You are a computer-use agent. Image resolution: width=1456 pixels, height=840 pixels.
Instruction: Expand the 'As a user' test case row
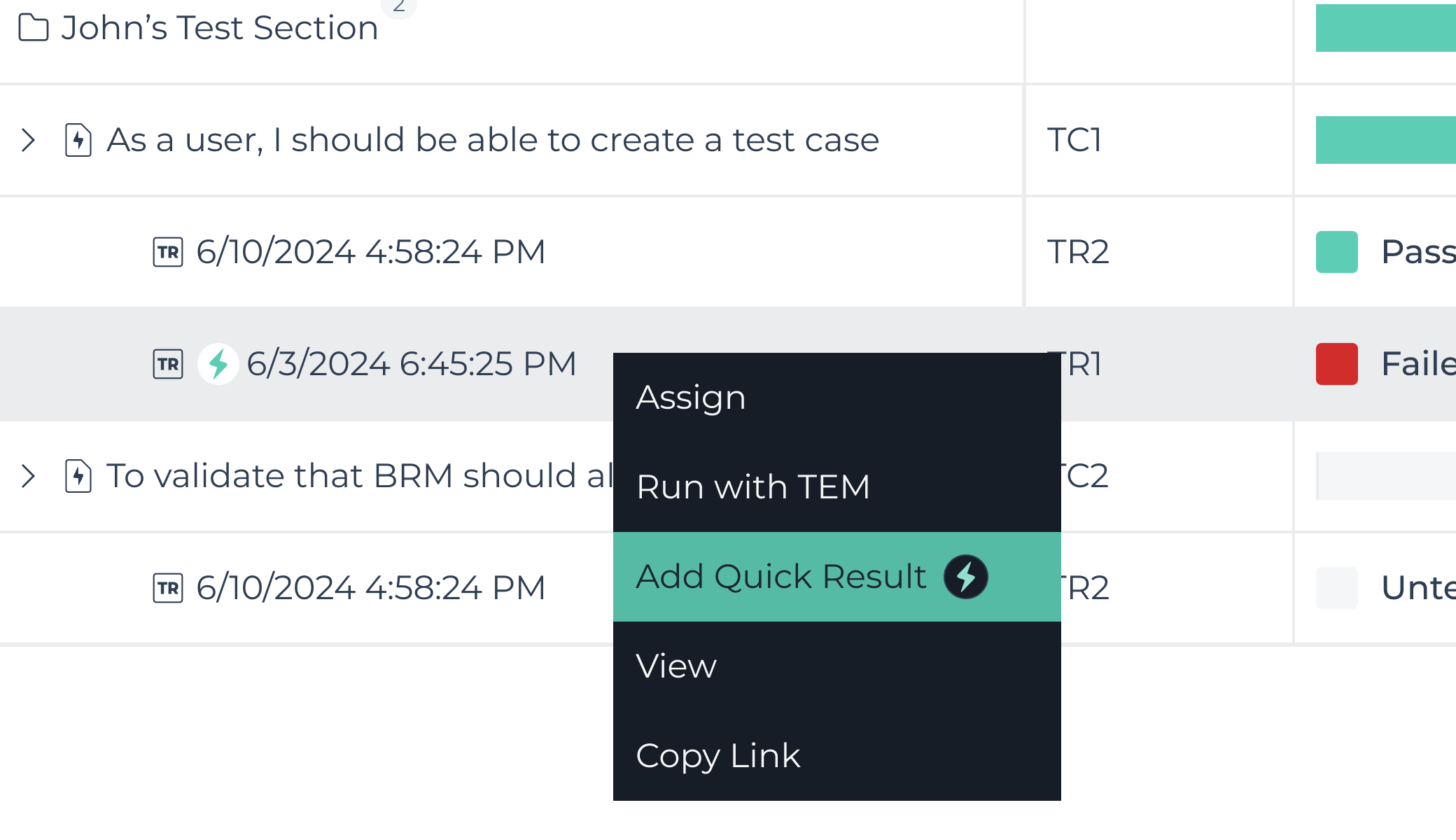pyautogui.click(x=29, y=139)
